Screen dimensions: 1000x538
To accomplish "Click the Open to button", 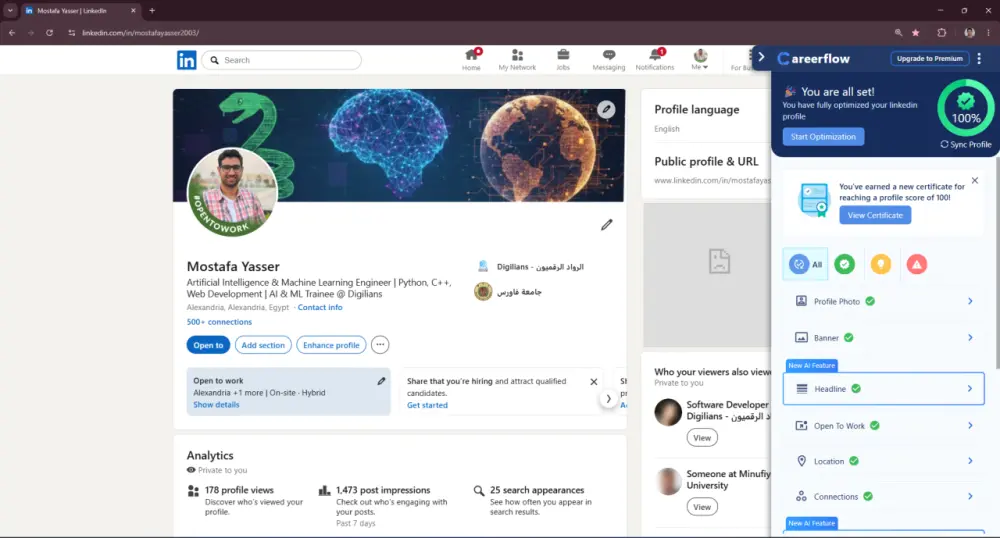I will click(x=209, y=345).
